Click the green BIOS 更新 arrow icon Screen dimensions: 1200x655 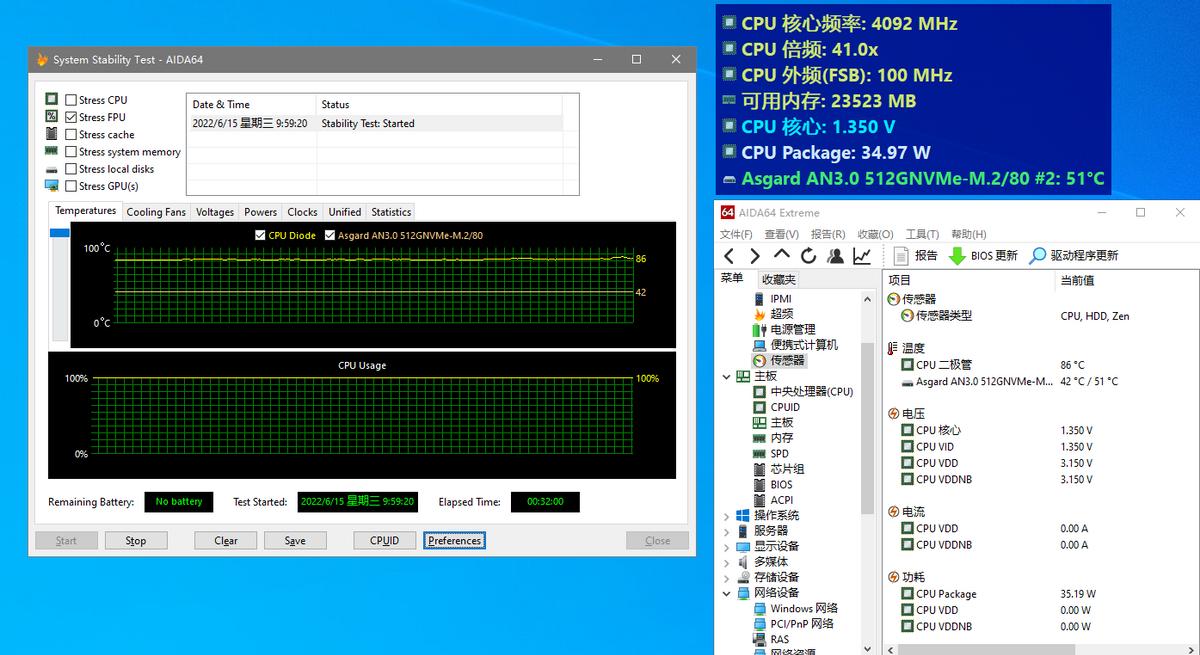pos(957,256)
